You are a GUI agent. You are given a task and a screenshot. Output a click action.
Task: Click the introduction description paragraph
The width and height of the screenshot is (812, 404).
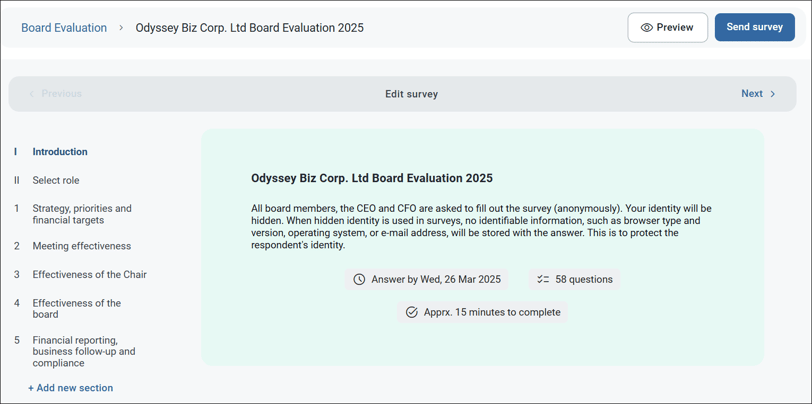tap(481, 227)
